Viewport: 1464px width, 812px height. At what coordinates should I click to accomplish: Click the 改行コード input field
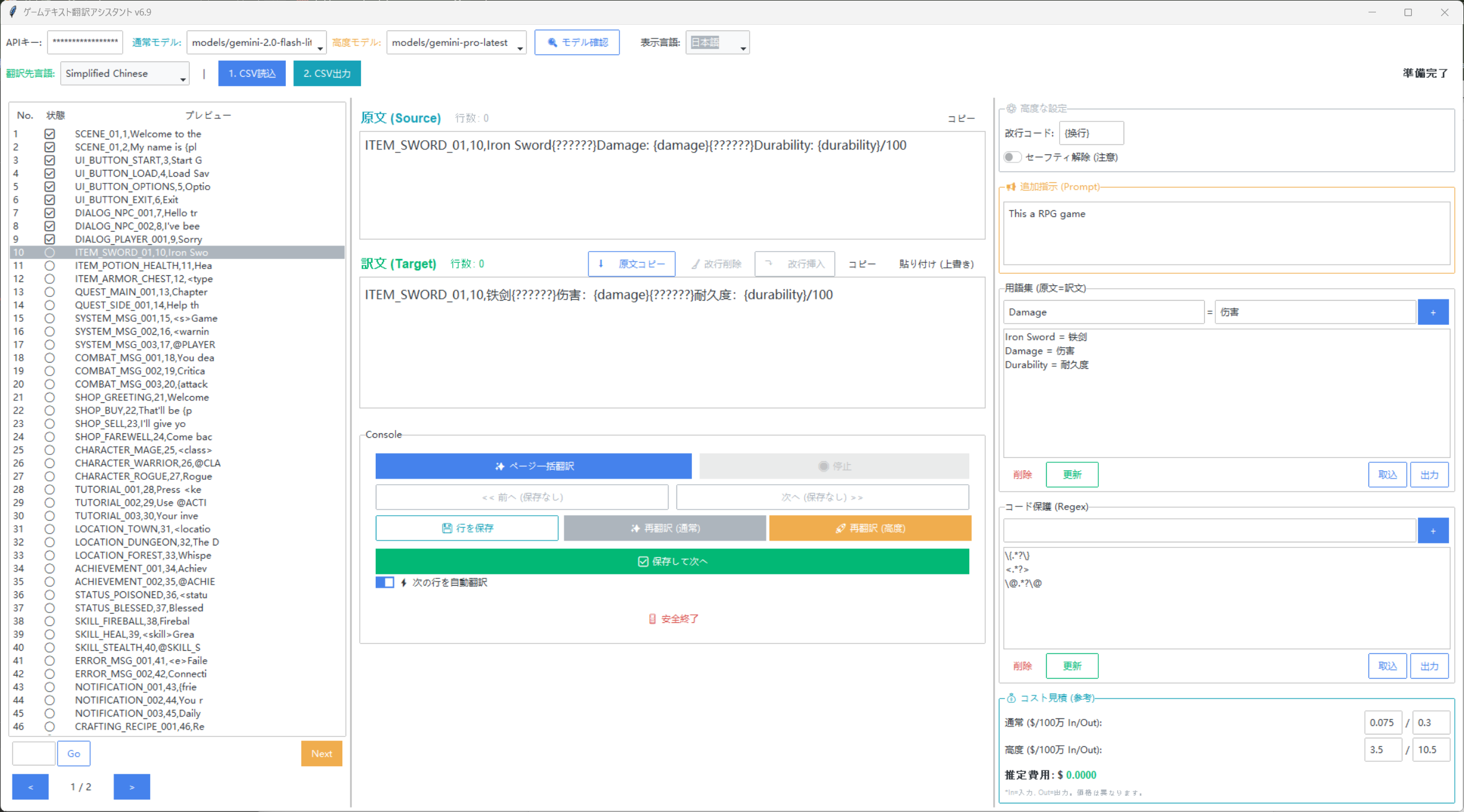coord(1091,133)
